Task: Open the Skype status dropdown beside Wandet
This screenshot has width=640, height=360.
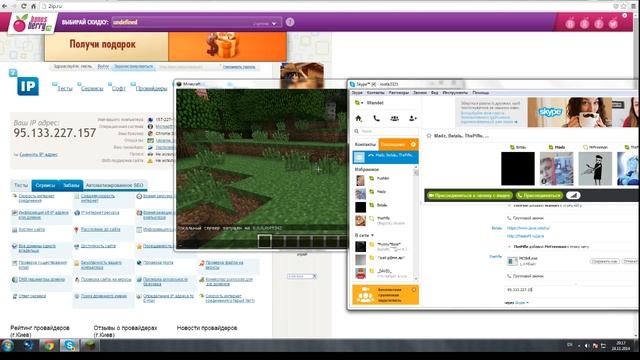Action: pos(359,103)
